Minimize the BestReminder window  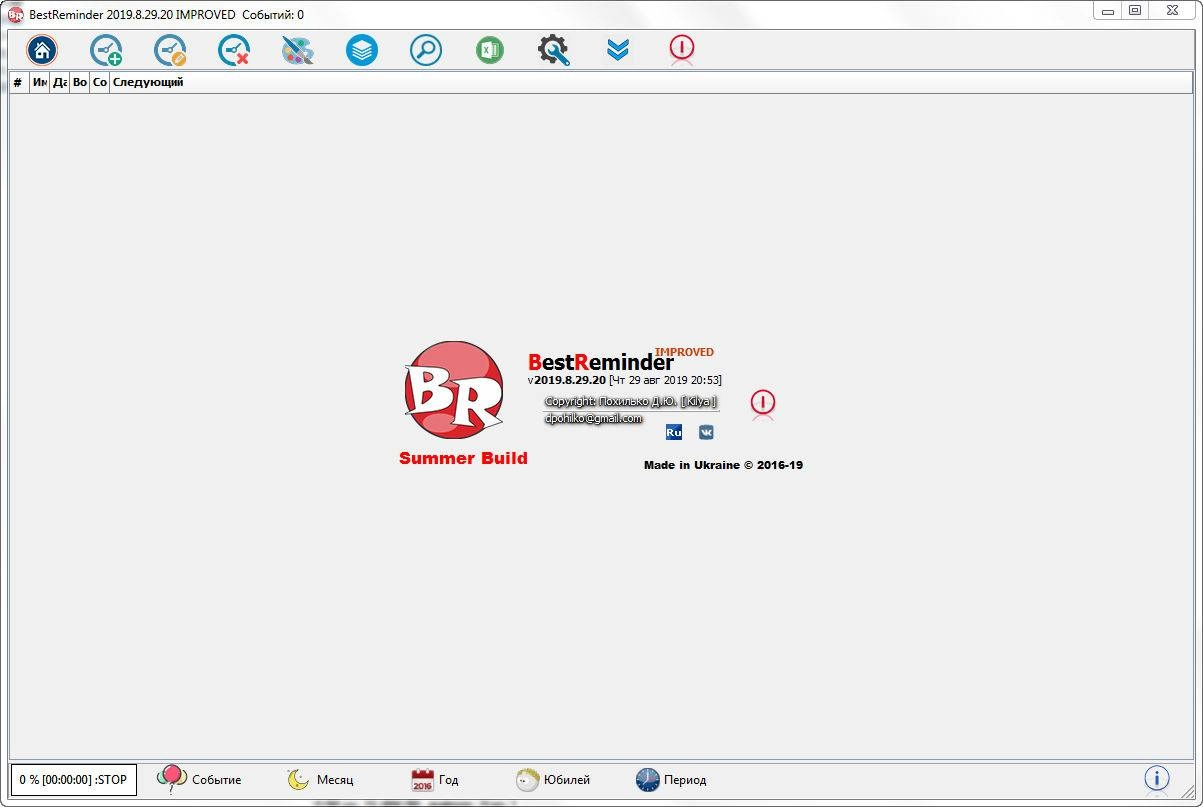pyautogui.click(x=1106, y=10)
